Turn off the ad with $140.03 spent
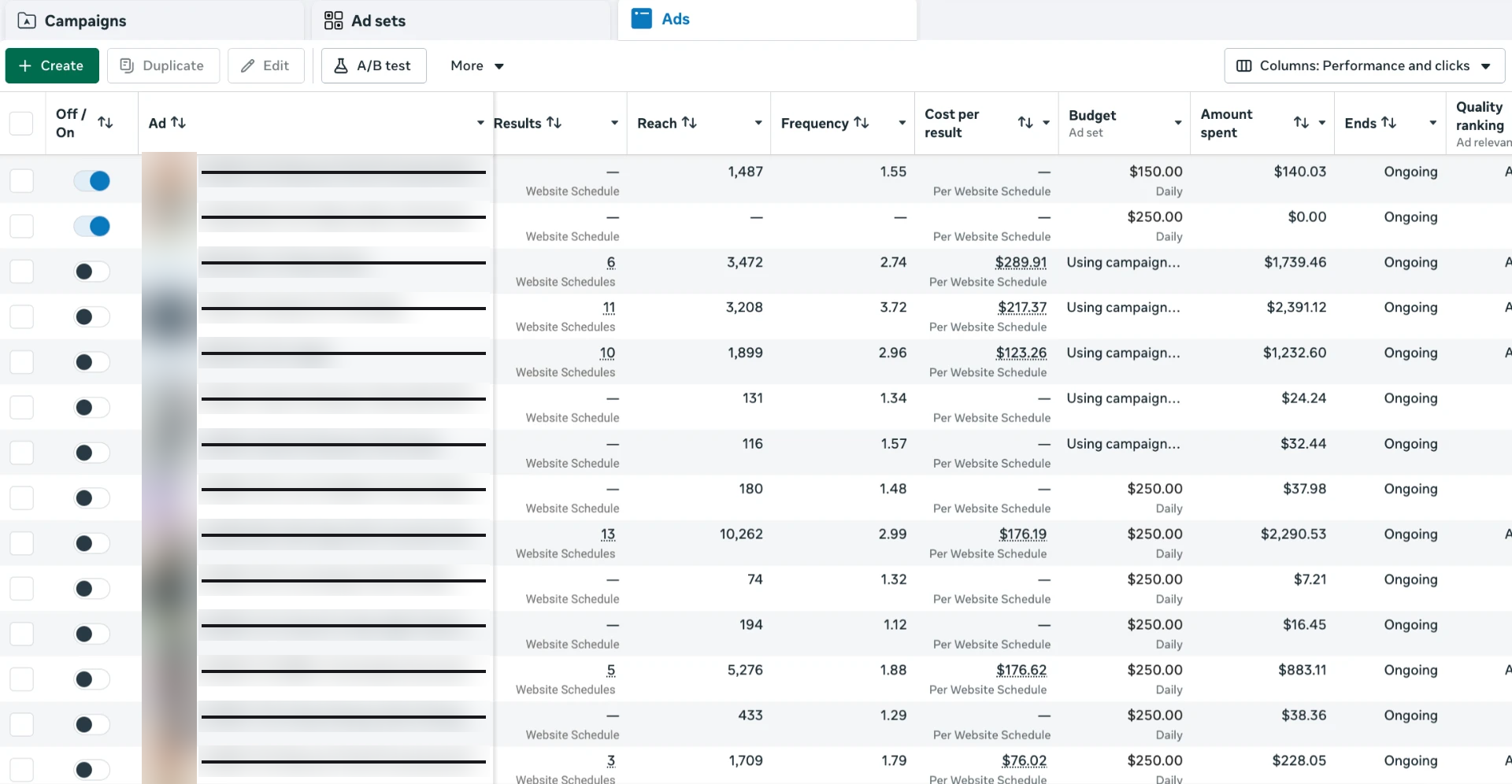The image size is (1512, 784). tap(92, 181)
